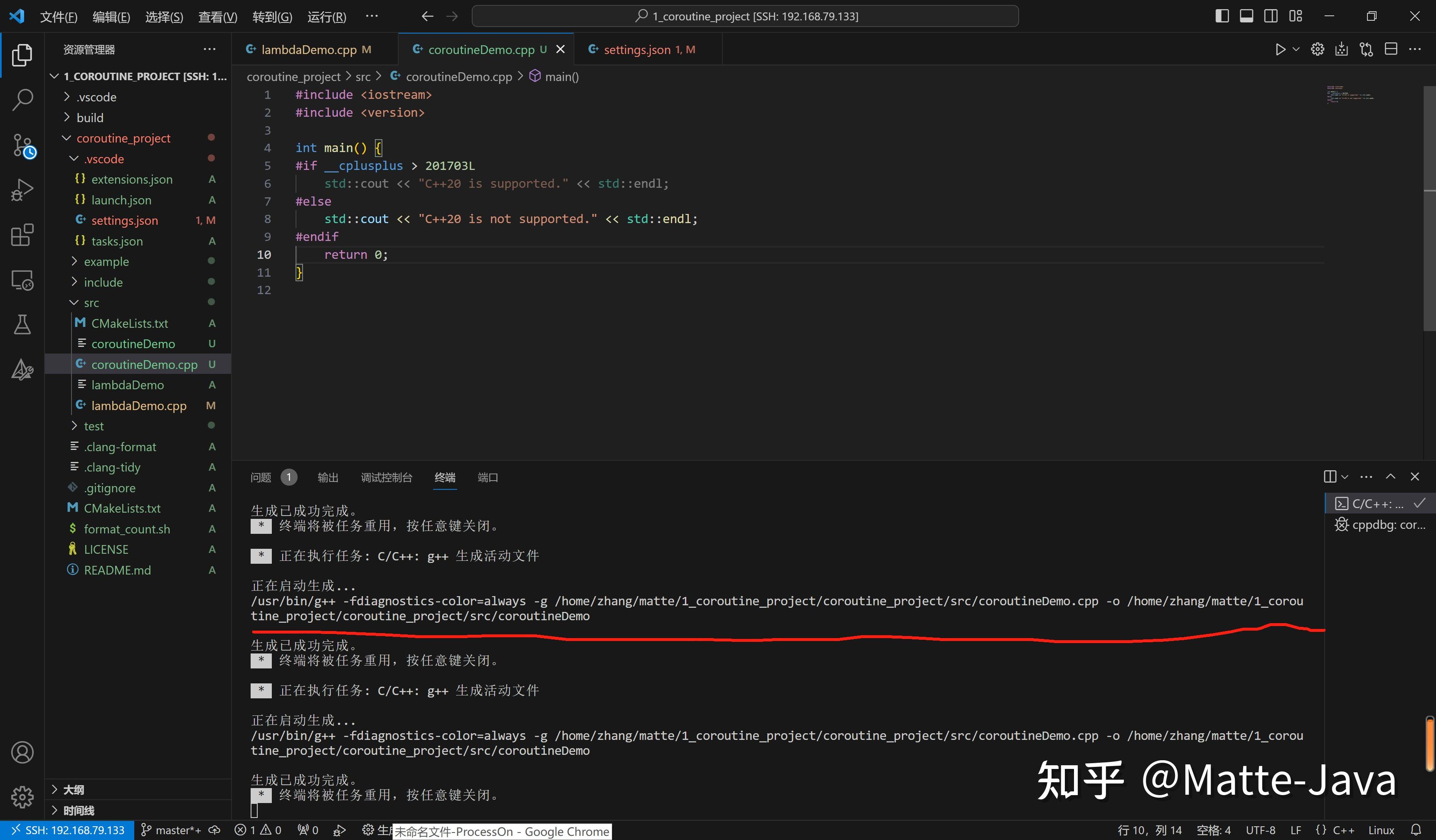Image resolution: width=1436 pixels, height=840 pixels.
Task: Run the coroutineDemo.cpp file with the play icon
Action: (1281, 49)
